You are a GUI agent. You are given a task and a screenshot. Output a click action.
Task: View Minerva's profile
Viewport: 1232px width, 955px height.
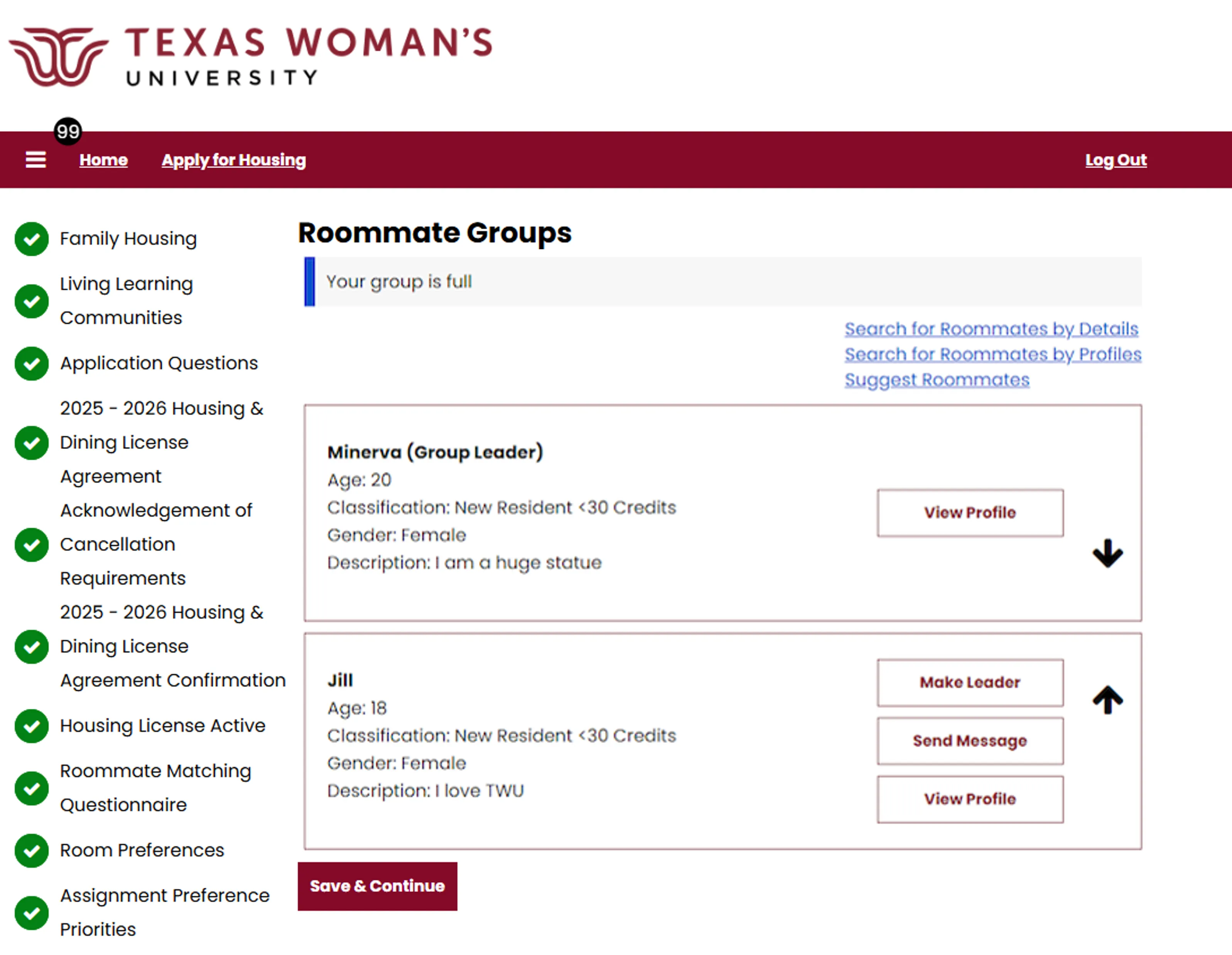point(970,512)
